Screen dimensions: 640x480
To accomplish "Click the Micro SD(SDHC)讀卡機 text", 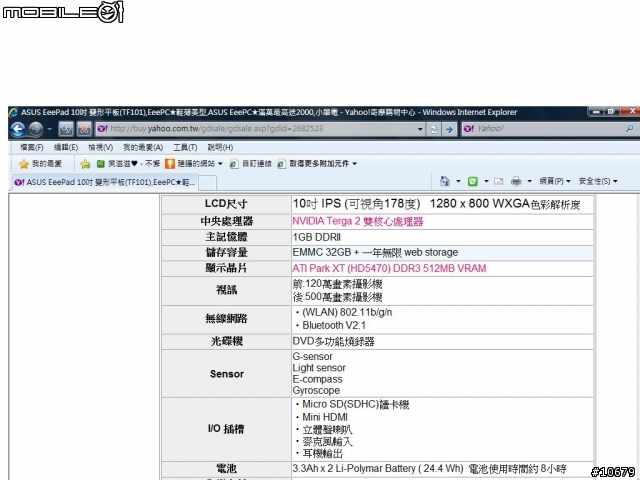I will 356,404.
